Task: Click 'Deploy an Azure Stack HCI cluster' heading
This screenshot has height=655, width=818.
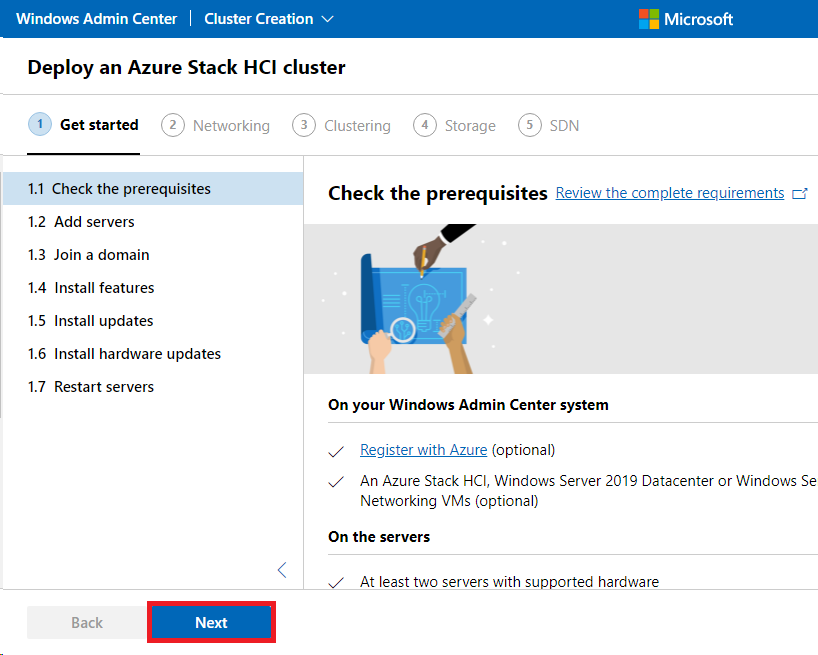Action: click(x=186, y=67)
